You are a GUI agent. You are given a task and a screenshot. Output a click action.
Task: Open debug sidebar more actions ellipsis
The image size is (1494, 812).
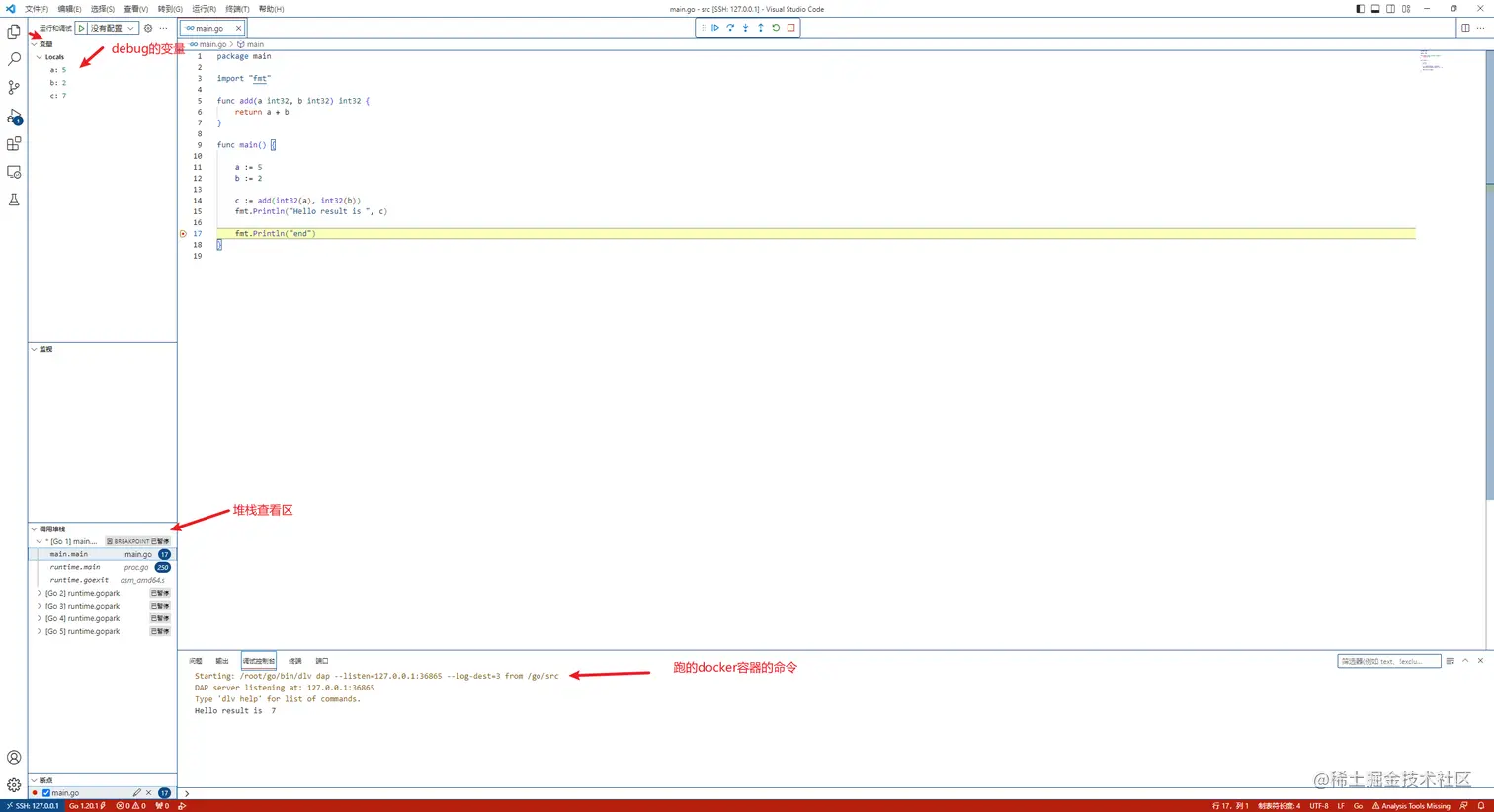coord(164,28)
